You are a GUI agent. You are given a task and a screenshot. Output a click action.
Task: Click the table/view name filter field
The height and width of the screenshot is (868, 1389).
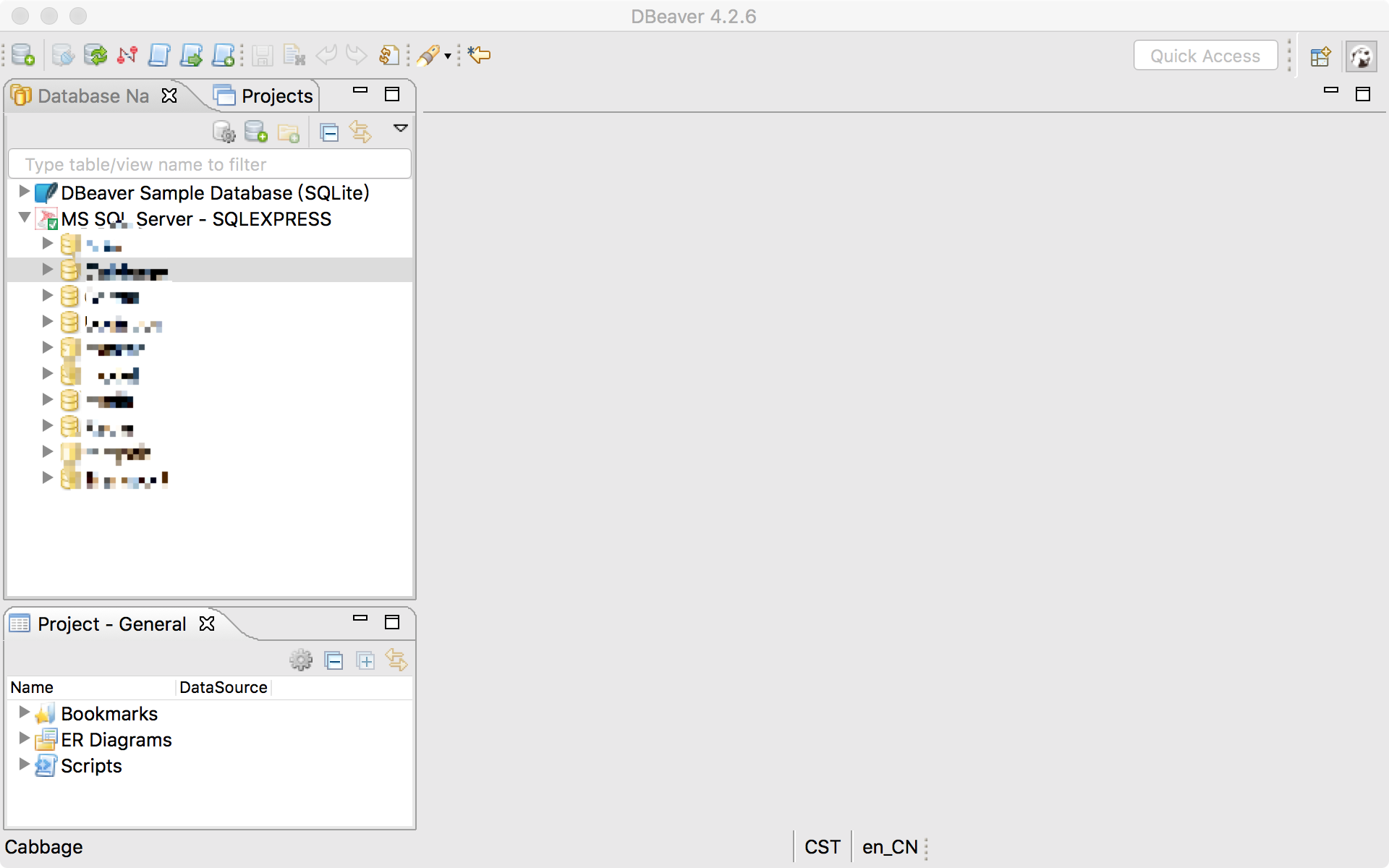210,164
